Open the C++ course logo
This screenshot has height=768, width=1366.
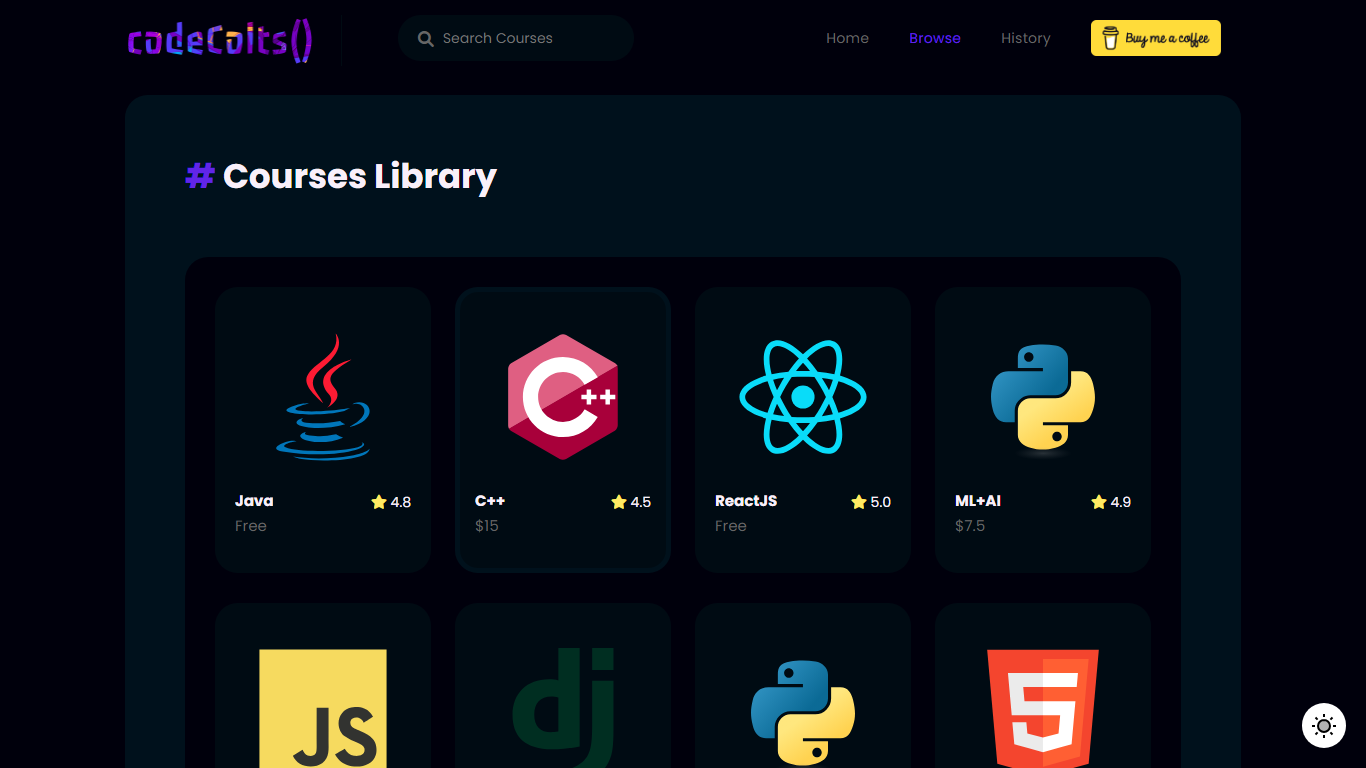tap(563, 397)
